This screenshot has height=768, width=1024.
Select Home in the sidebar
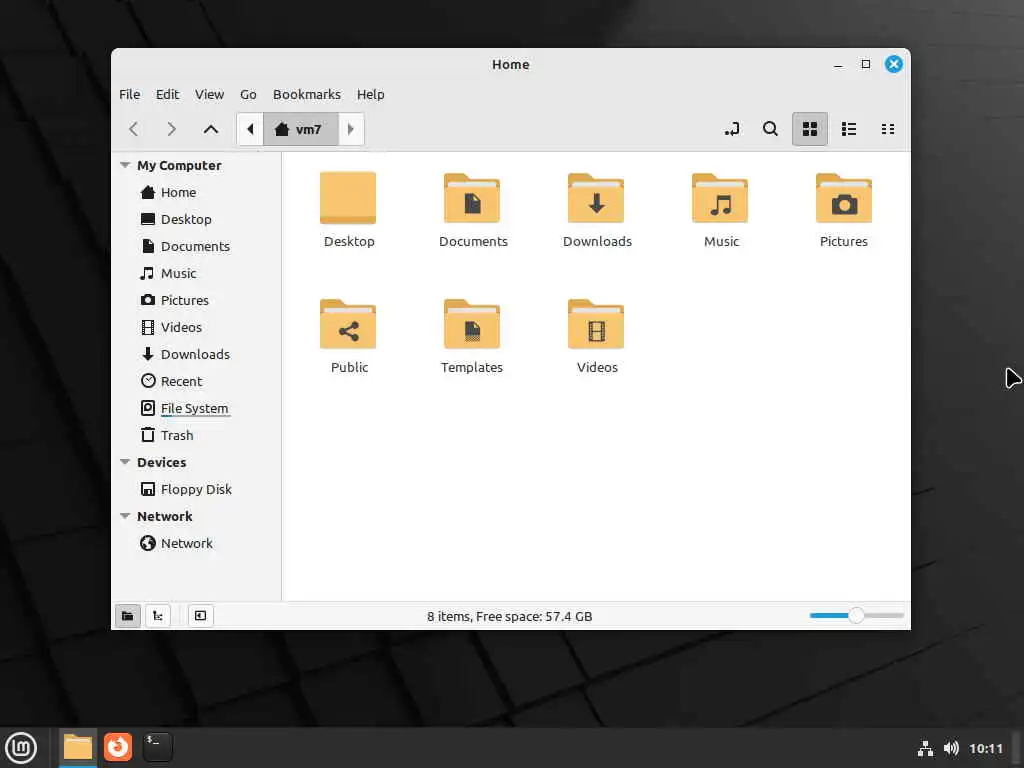click(x=196, y=193)
